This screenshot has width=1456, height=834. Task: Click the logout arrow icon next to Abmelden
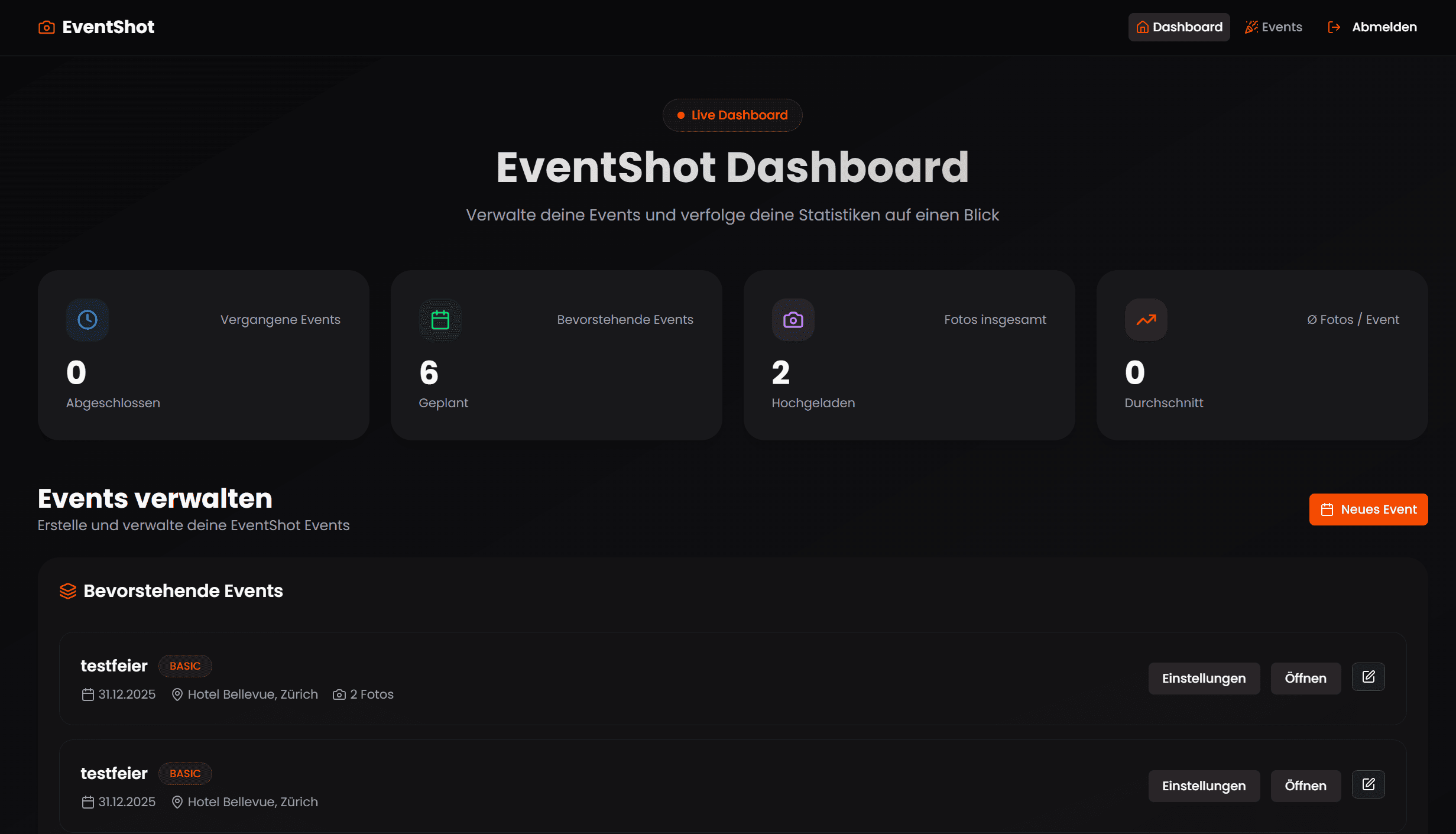1334,27
